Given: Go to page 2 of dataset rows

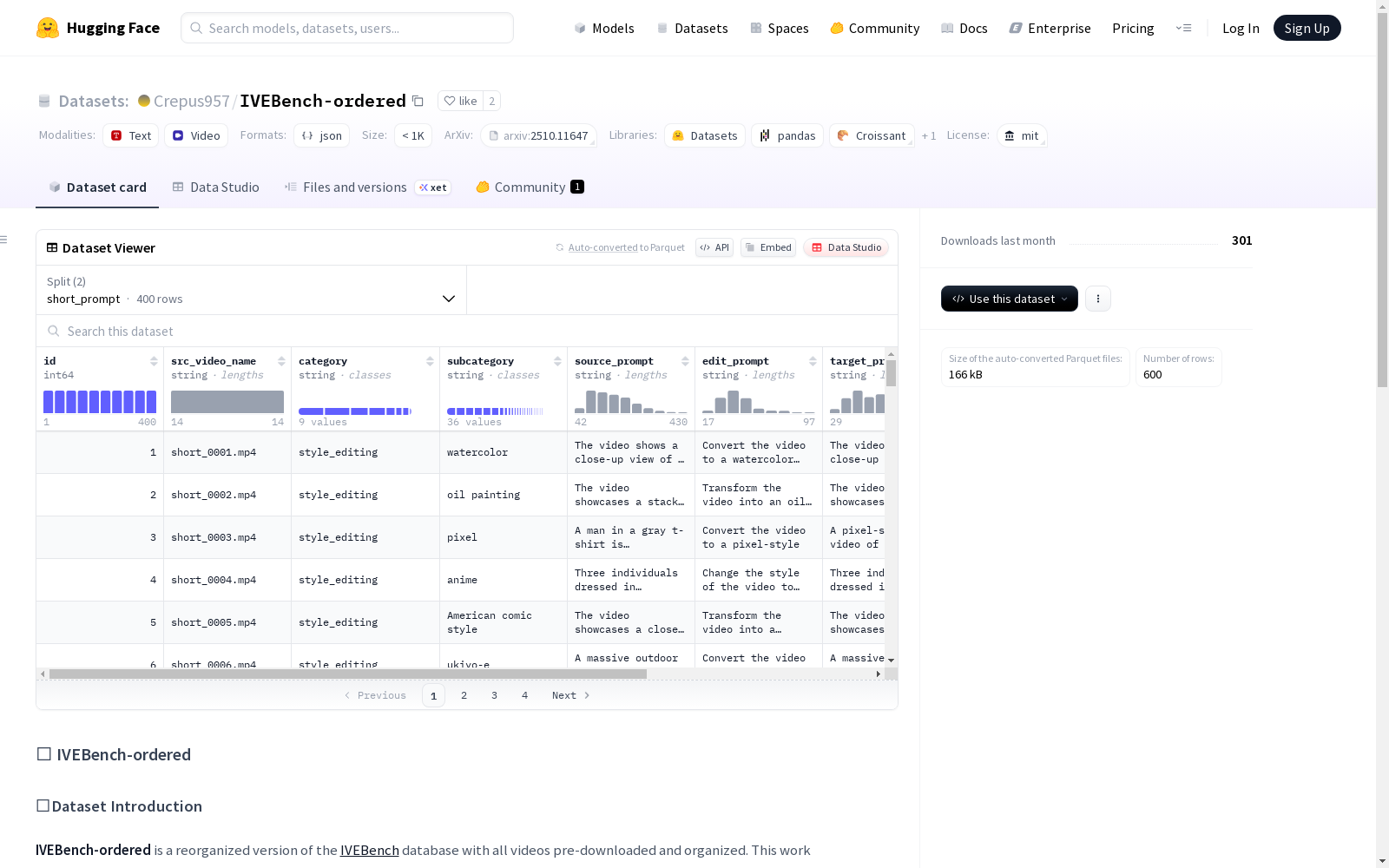Looking at the screenshot, I should point(464,695).
